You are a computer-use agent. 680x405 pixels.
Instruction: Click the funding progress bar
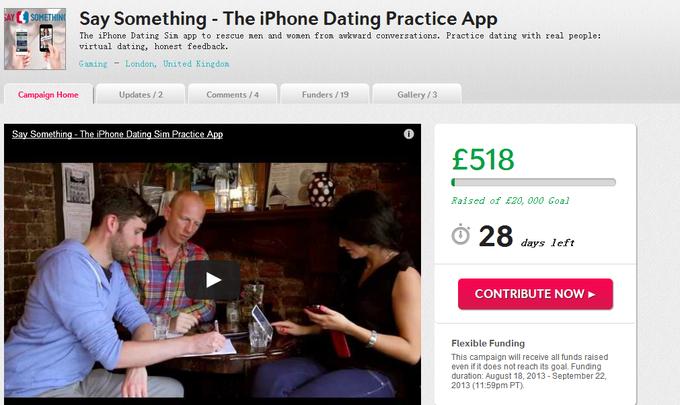click(533, 183)
